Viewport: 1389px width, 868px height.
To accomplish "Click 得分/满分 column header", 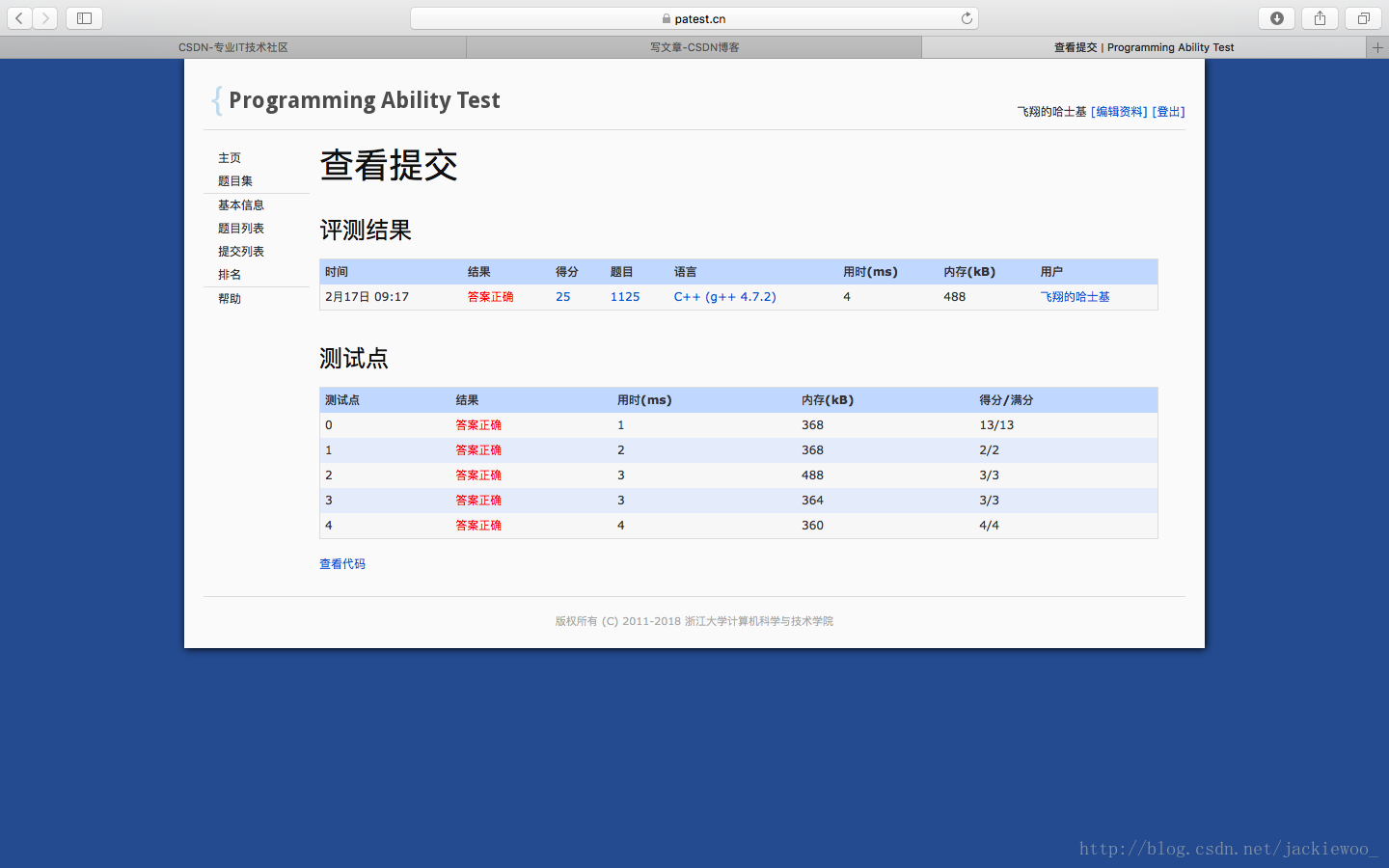I will click(1006, 400).
